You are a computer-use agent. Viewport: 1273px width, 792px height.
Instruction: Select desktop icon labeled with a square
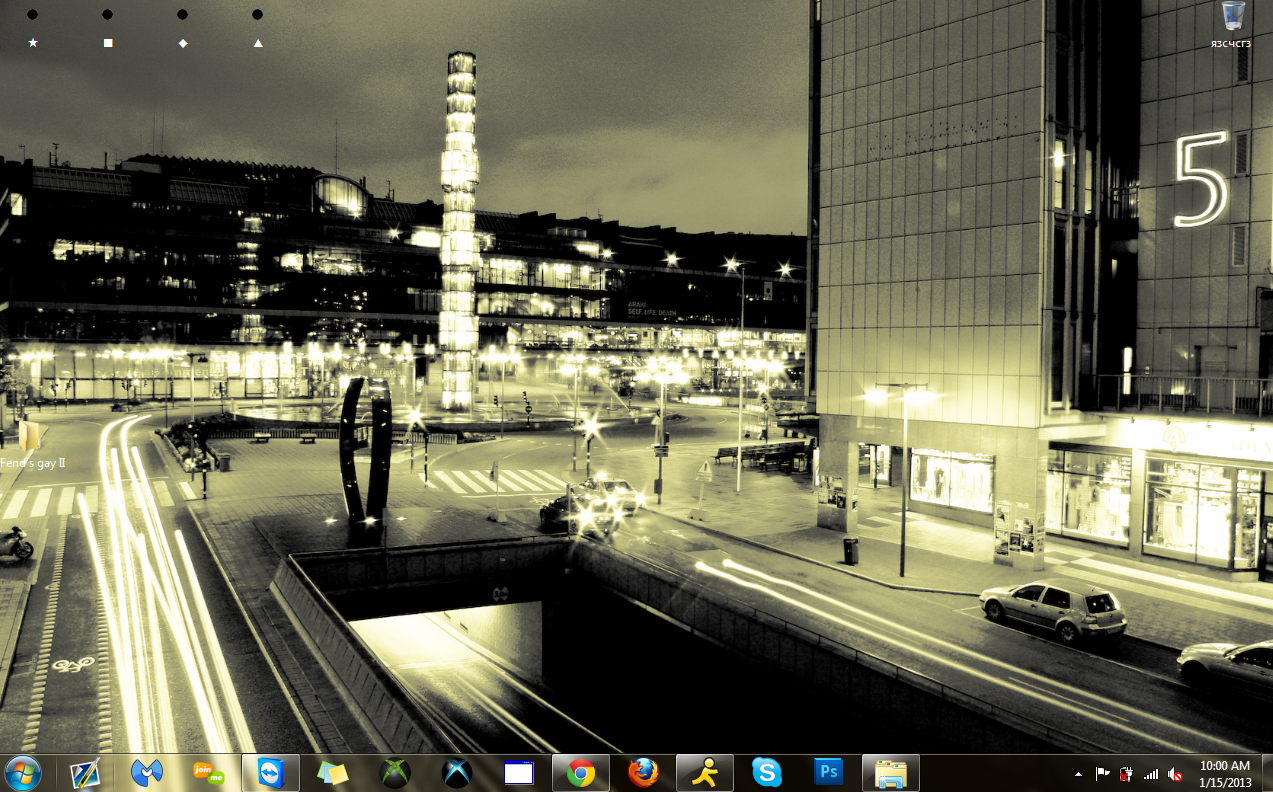click(x=108, y=28)
